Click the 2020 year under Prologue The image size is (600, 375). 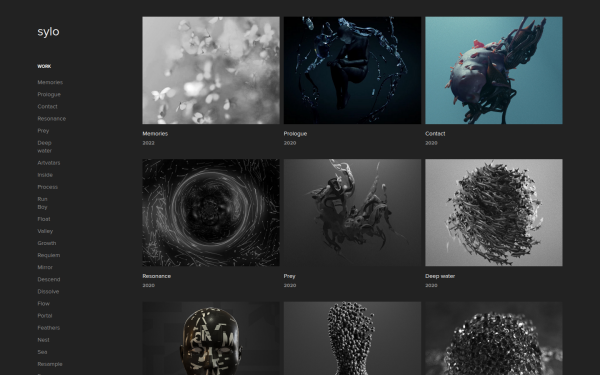pyautogui.click(x=290, y=143)
